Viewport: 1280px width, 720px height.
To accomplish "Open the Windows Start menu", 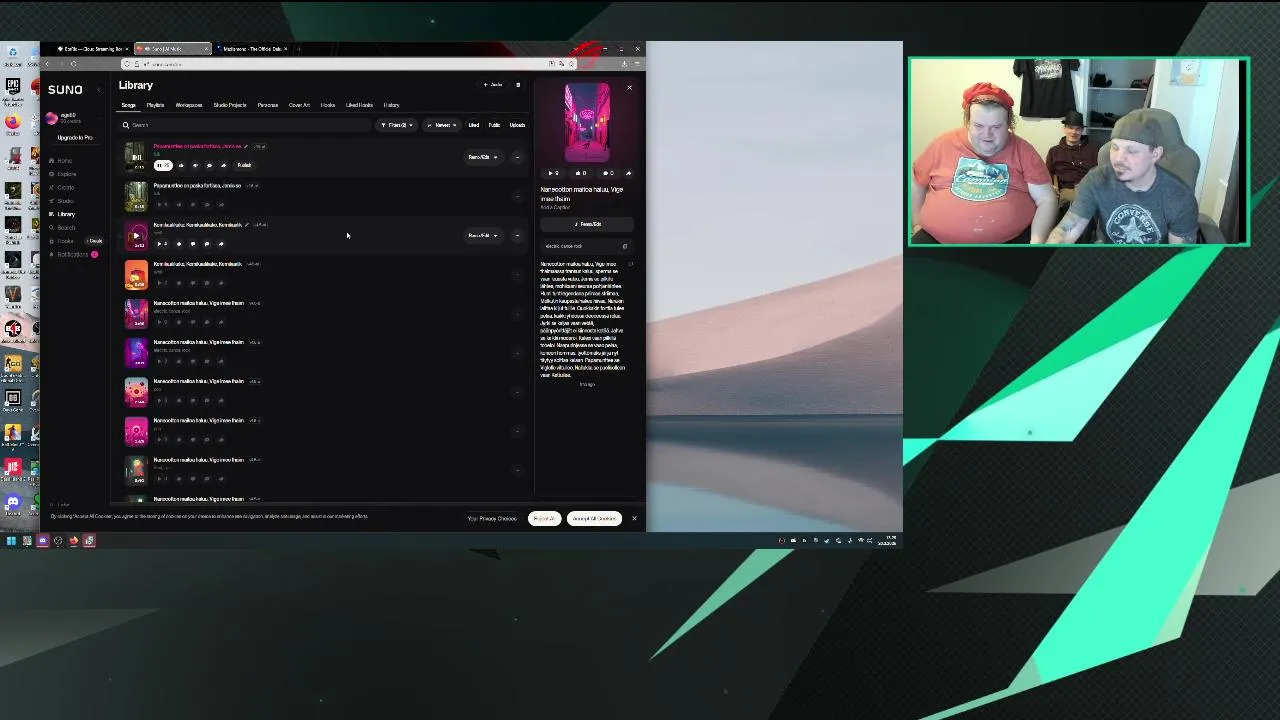I will 11,541.
